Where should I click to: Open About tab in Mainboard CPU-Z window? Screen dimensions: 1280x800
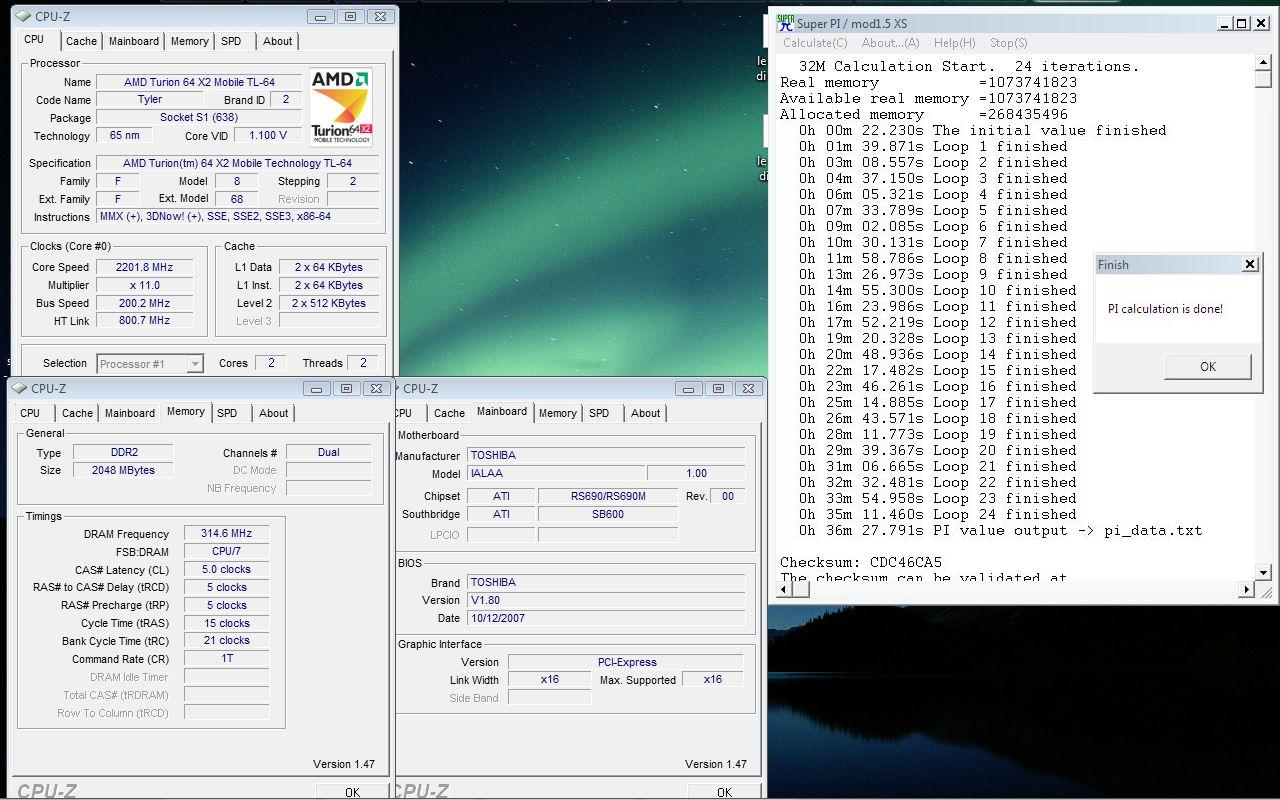(646, 413)
